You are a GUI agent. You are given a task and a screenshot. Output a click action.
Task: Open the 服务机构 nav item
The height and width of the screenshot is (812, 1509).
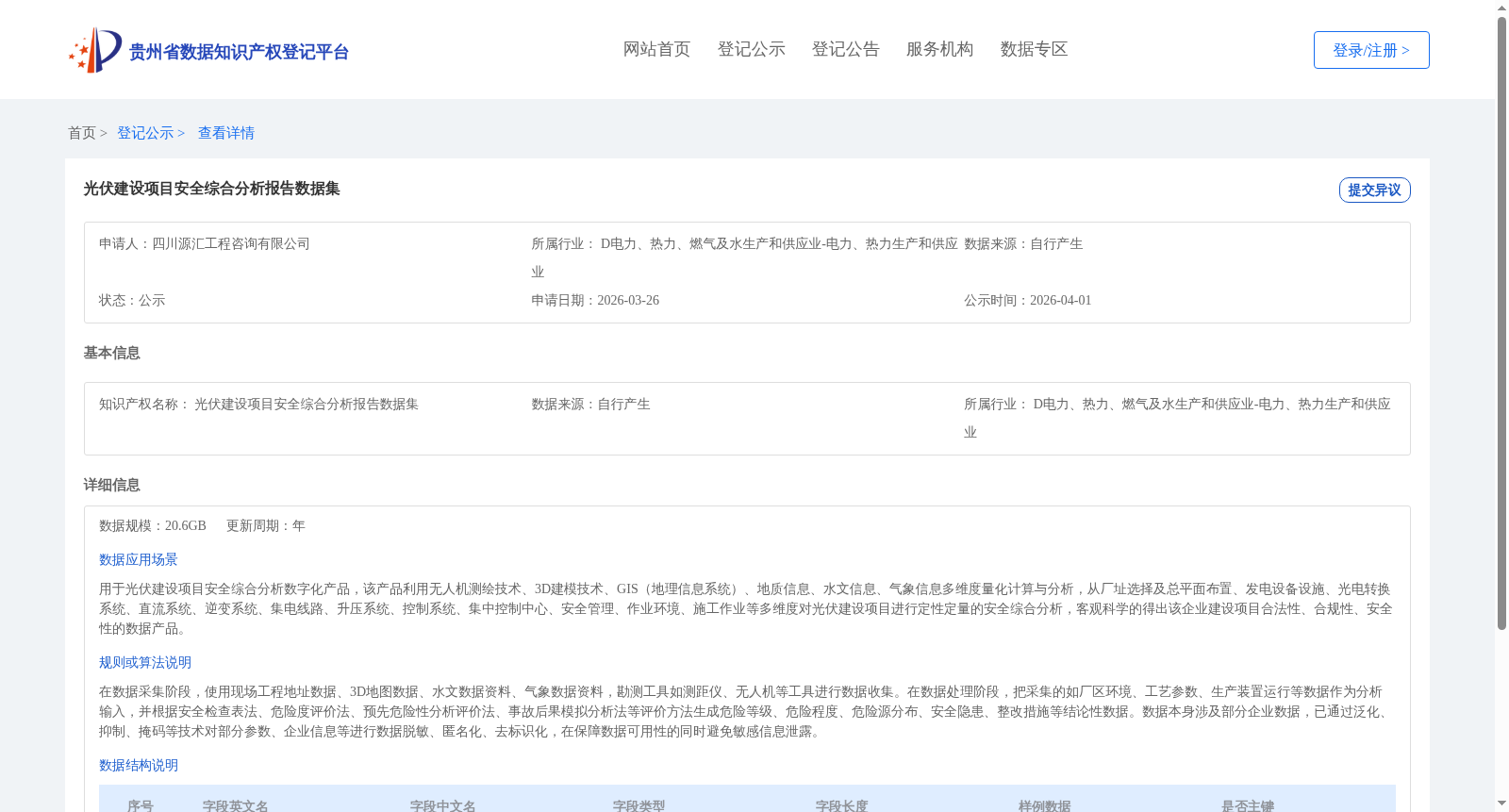coord(939,49)
